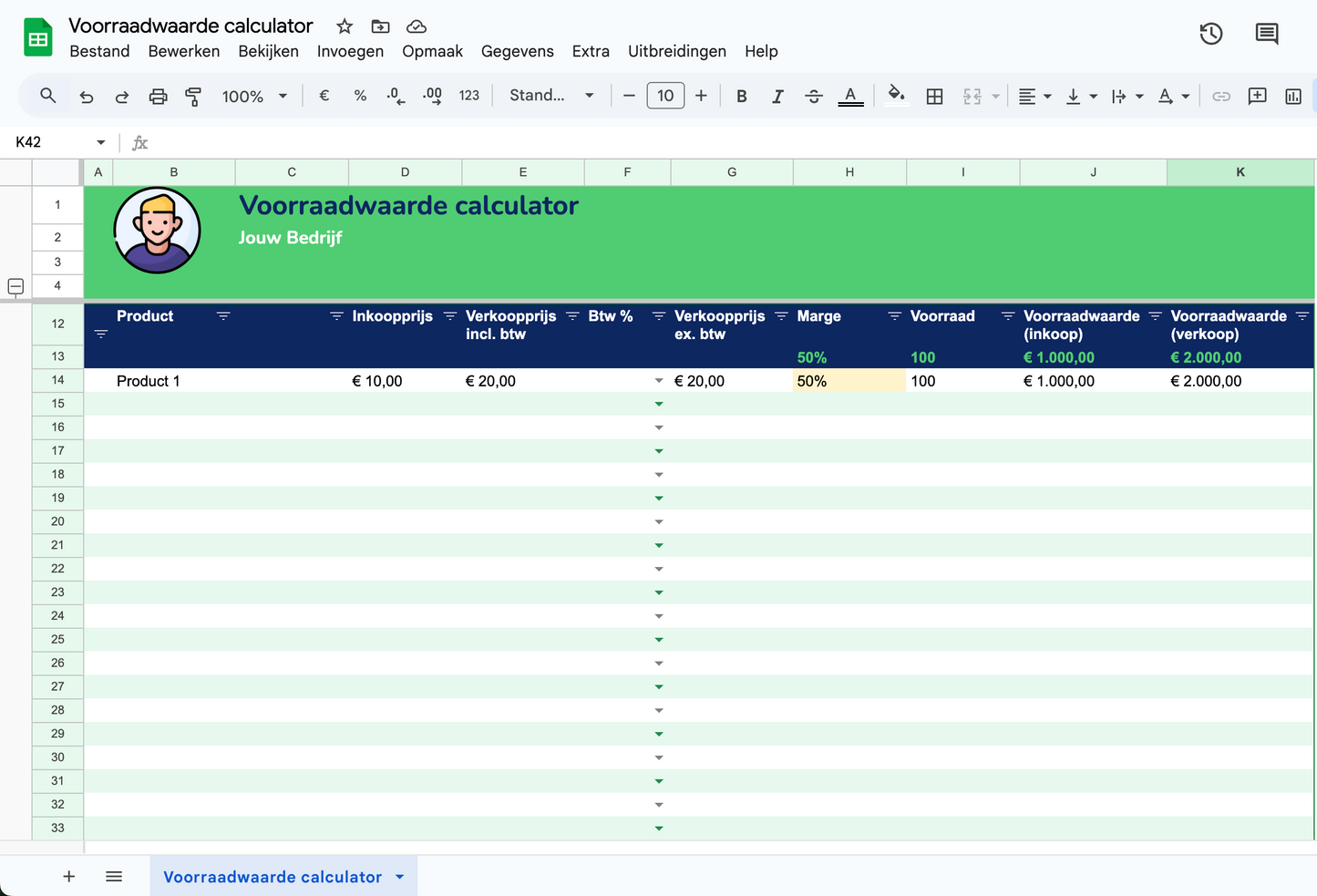Click the font size input field
This screenshot has width=1317, height=896.
(x=665, y=96)
